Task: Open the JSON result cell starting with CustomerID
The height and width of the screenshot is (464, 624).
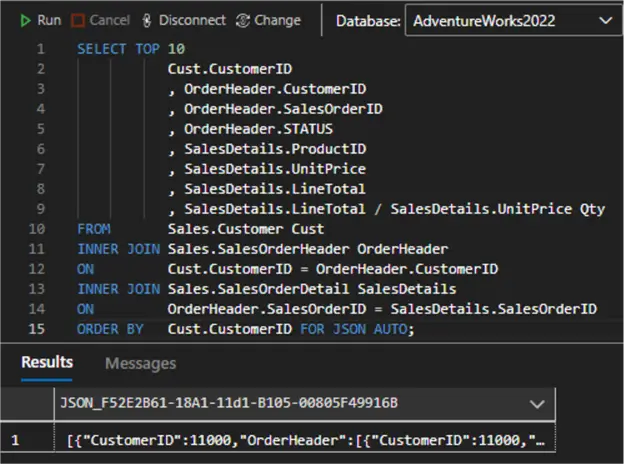Action: tap(305, 440)
